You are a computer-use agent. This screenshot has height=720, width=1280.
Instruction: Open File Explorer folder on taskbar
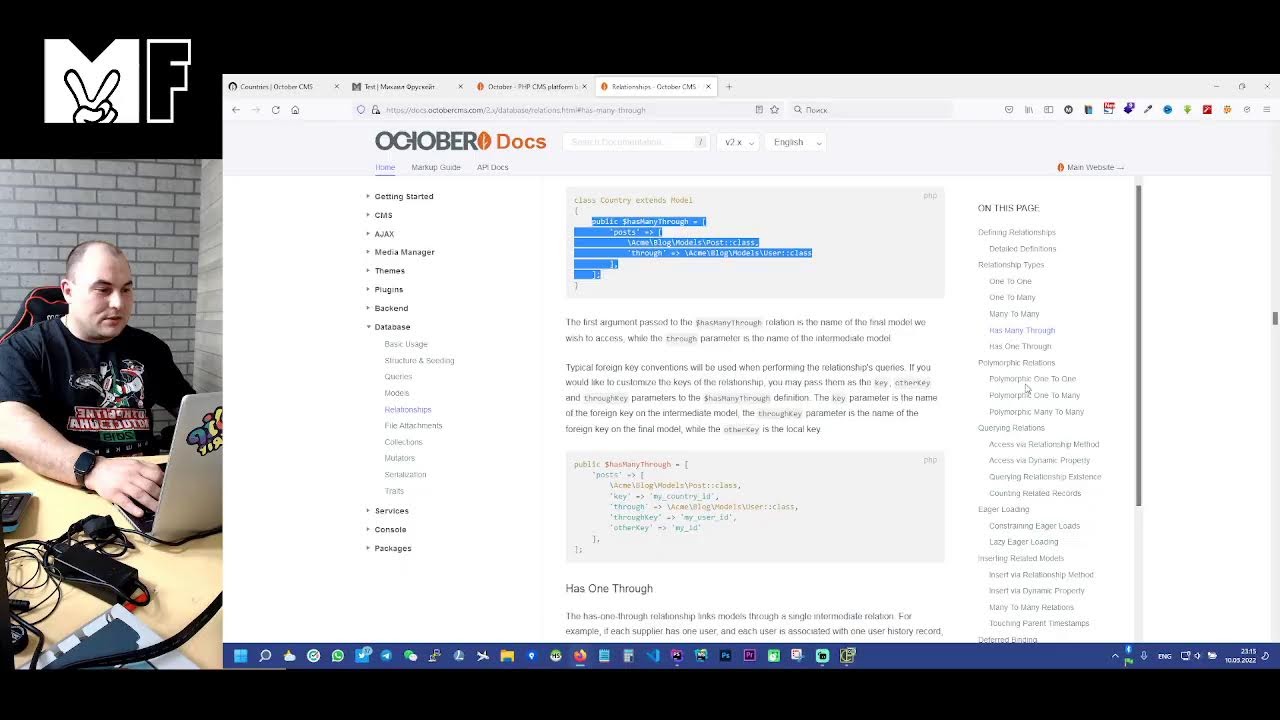pos(507,656)
